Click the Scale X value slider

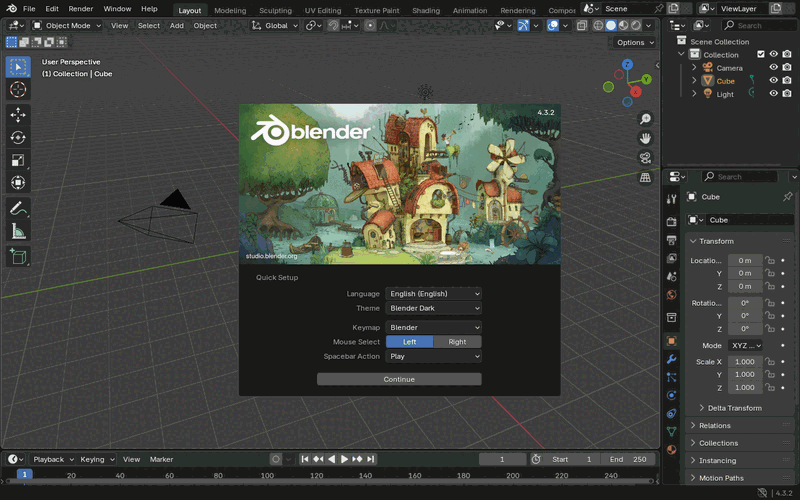coord(745,362)
